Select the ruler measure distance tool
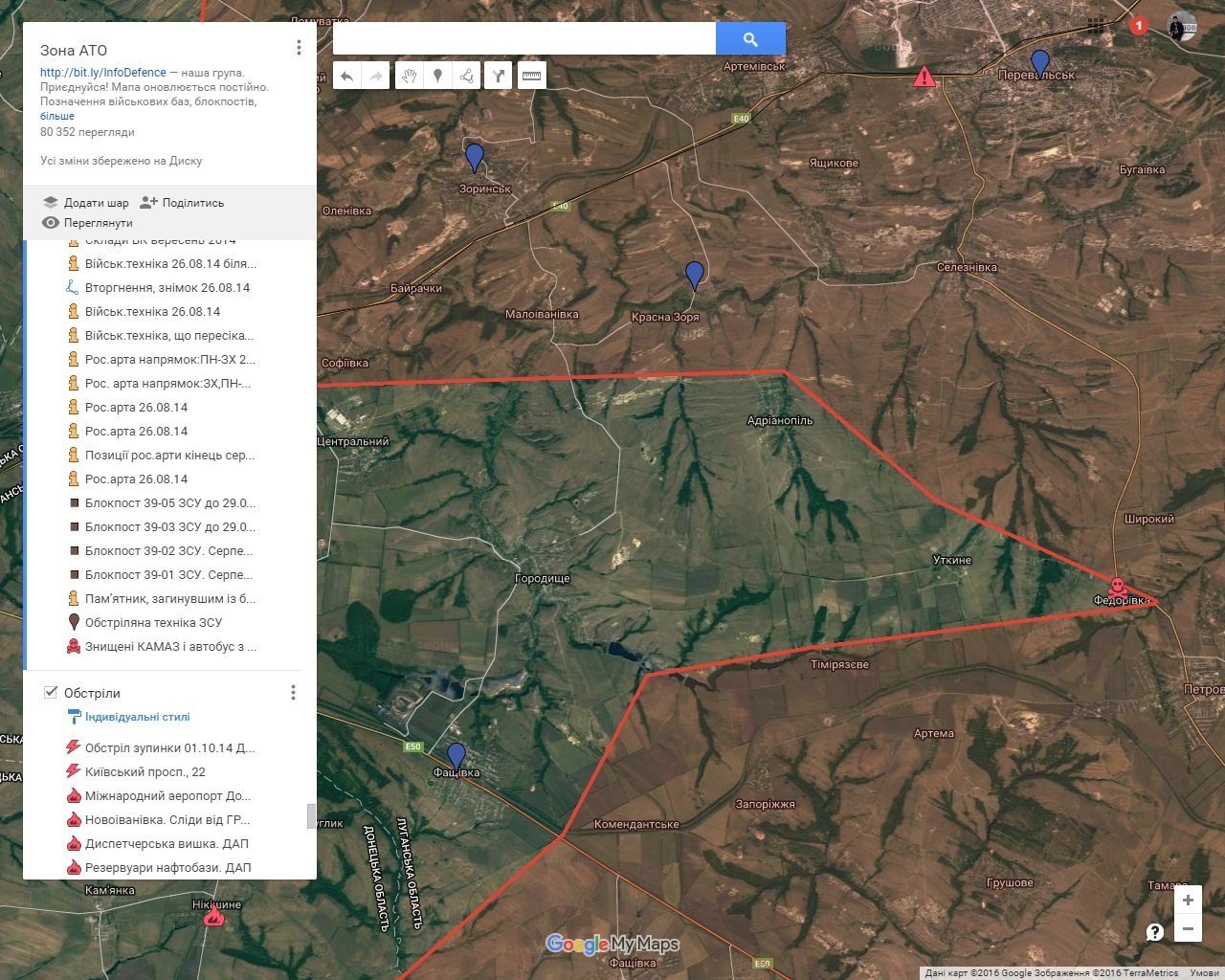The width and height of the screenshot is (1225, 980). coord(531,76)
